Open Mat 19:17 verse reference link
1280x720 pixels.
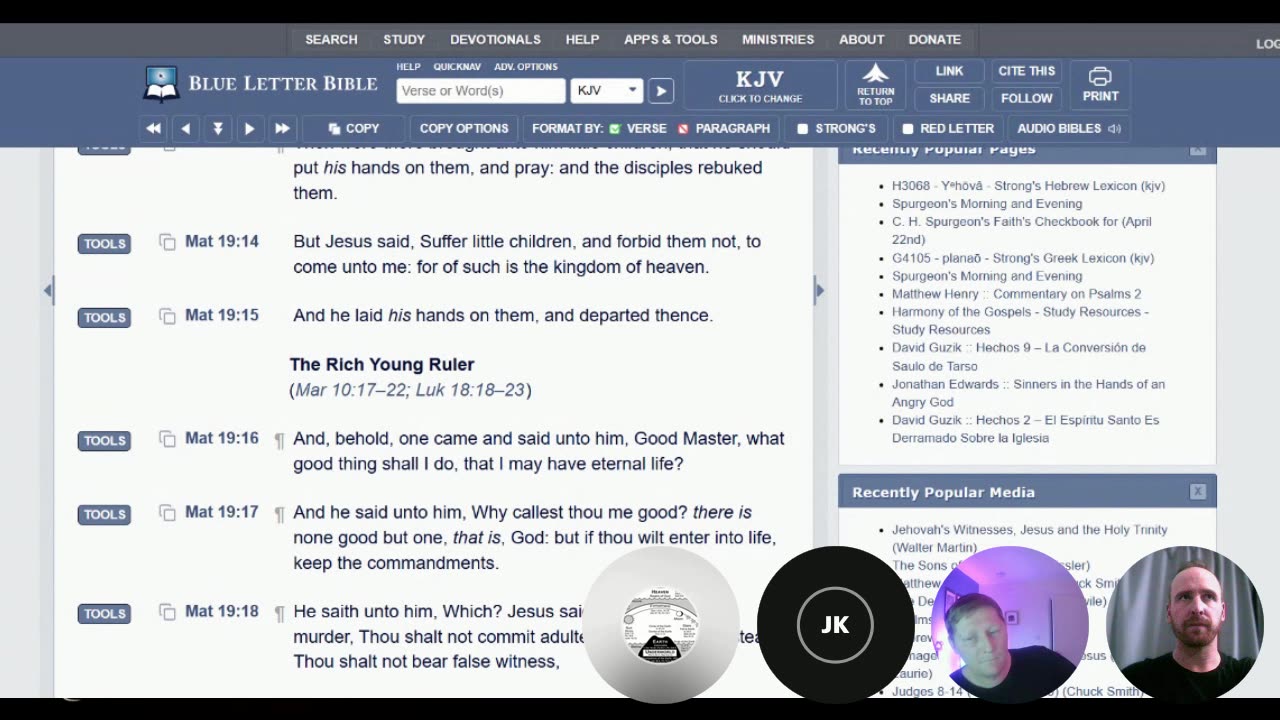[222, 512]
